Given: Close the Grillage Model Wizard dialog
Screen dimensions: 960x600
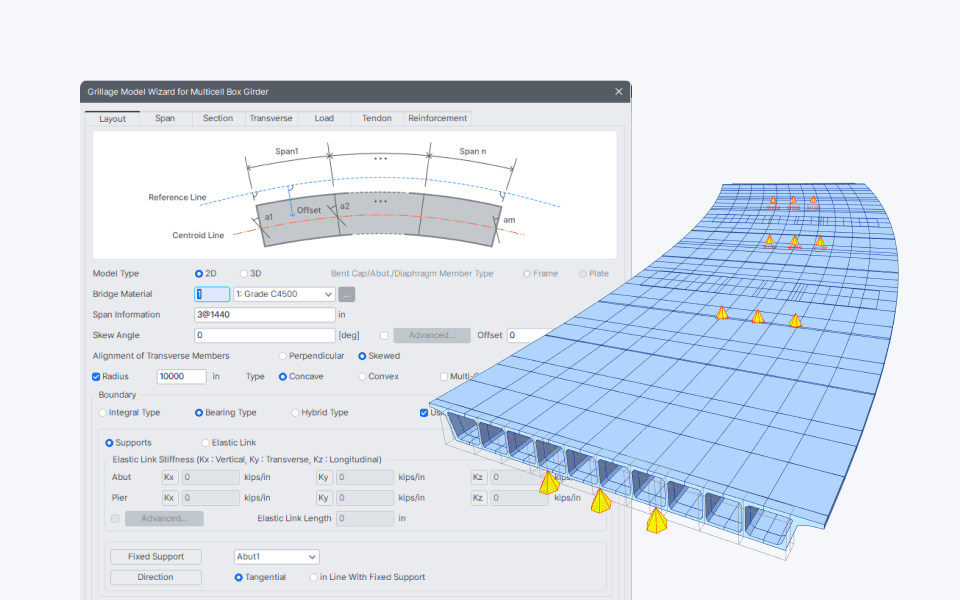Looking at the screenshot, I should pyautogui.click(x=618, y=91).
